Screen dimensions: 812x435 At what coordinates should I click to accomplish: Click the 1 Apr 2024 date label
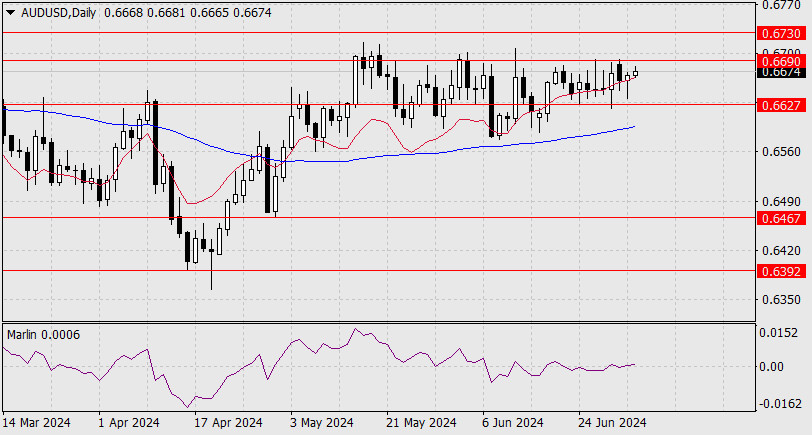(x=128, y=423)
